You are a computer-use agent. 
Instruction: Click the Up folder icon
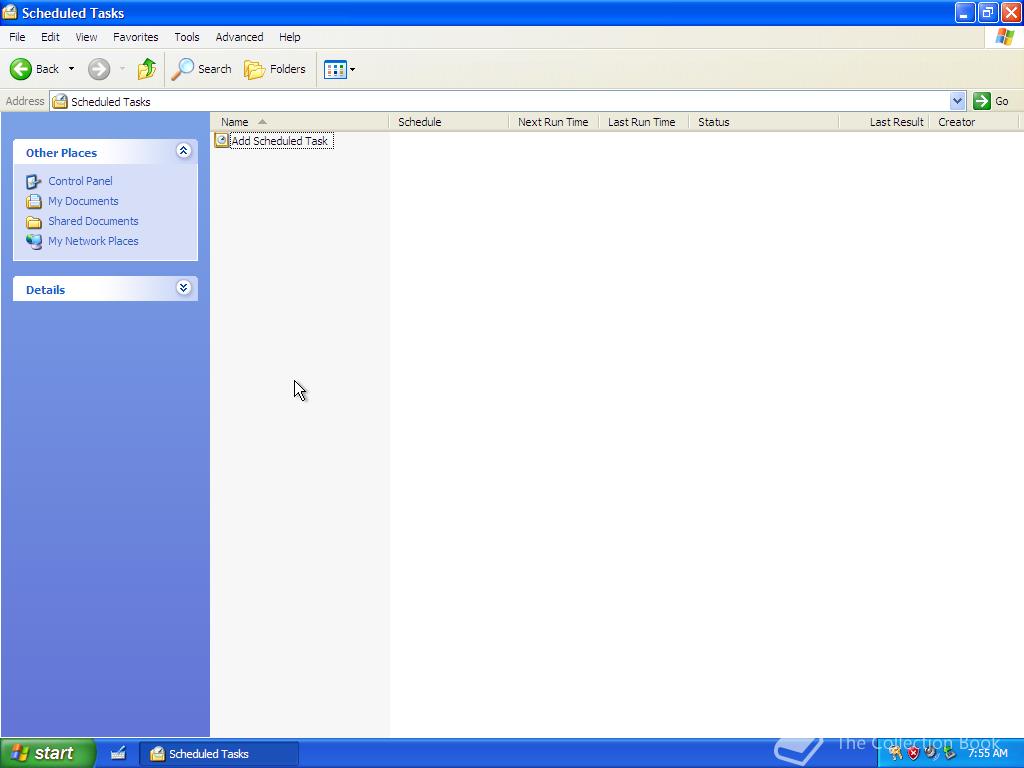click(x=146, y=69)
